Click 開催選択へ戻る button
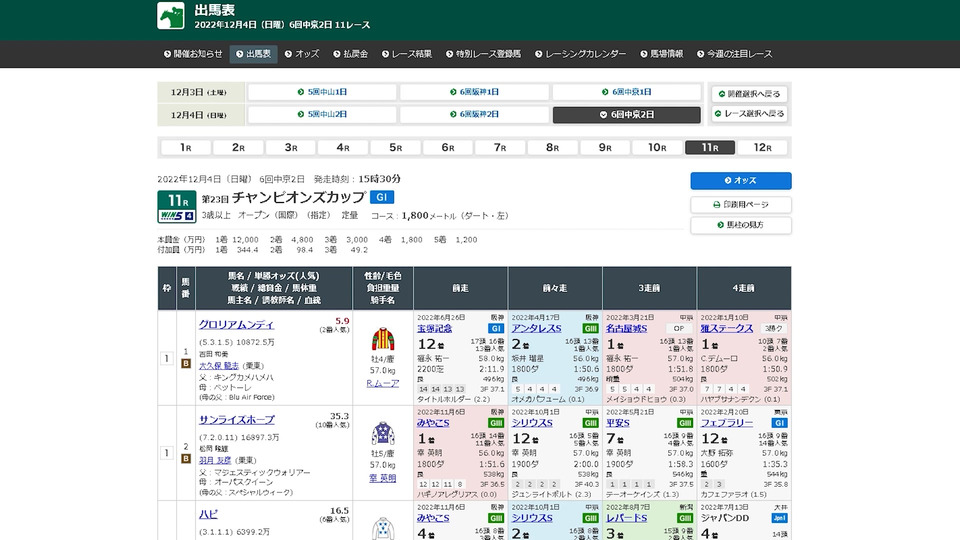 click(x=749, y=94)
